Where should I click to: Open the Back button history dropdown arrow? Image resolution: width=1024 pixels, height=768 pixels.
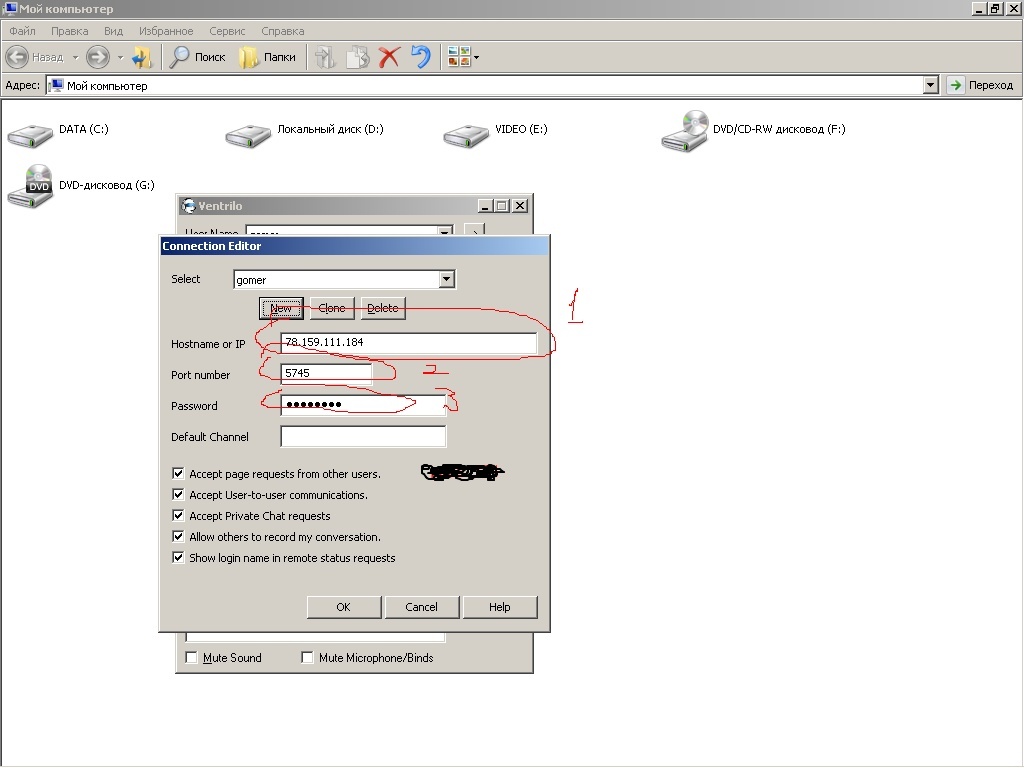click(75, 57)
